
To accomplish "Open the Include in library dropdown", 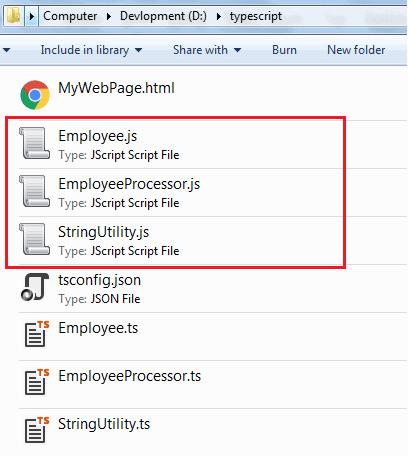I will (x=91, y=50).
